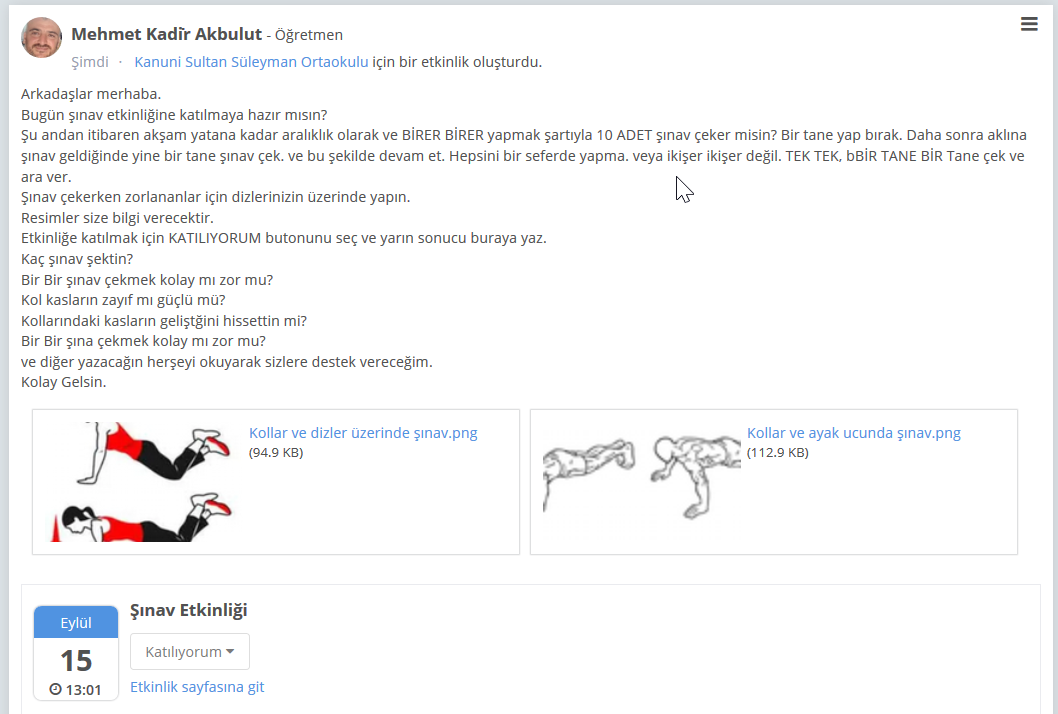Click the 13:01 event time text

(83, 690)
